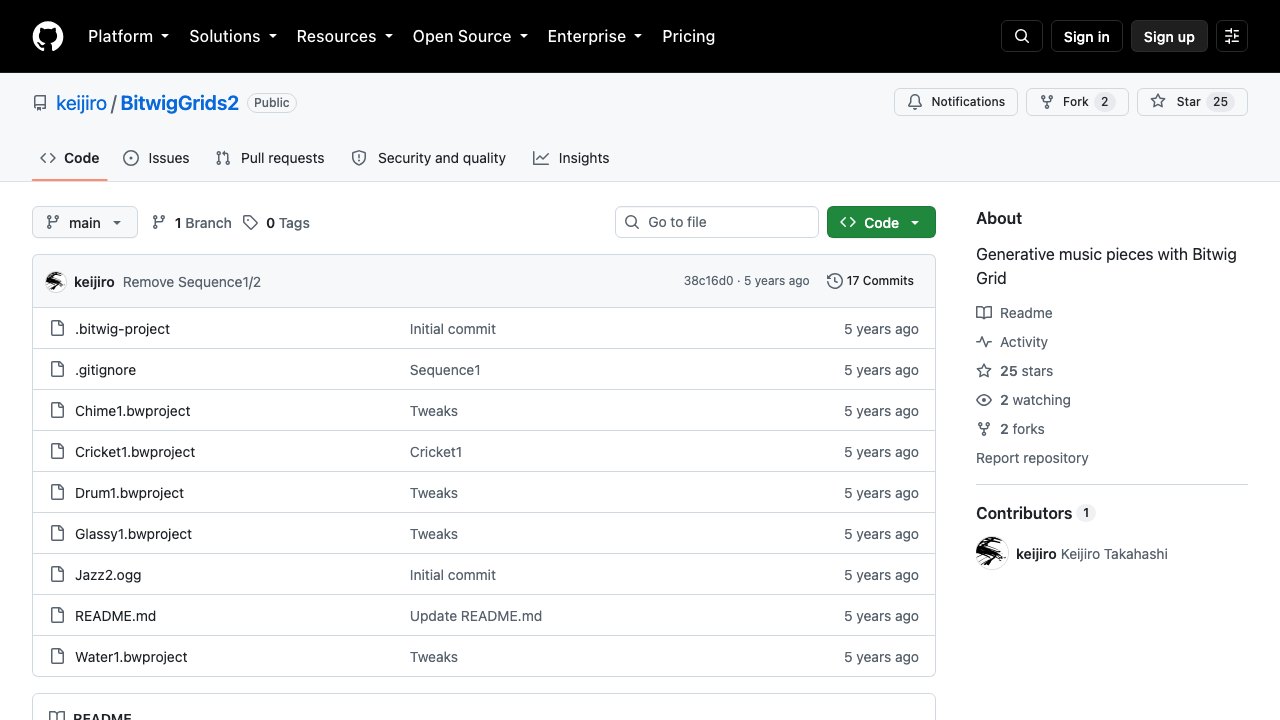Open the BitwigGrids2 repository link
Viewport: 1280px width, 720px height.
[x=180, y=103]
